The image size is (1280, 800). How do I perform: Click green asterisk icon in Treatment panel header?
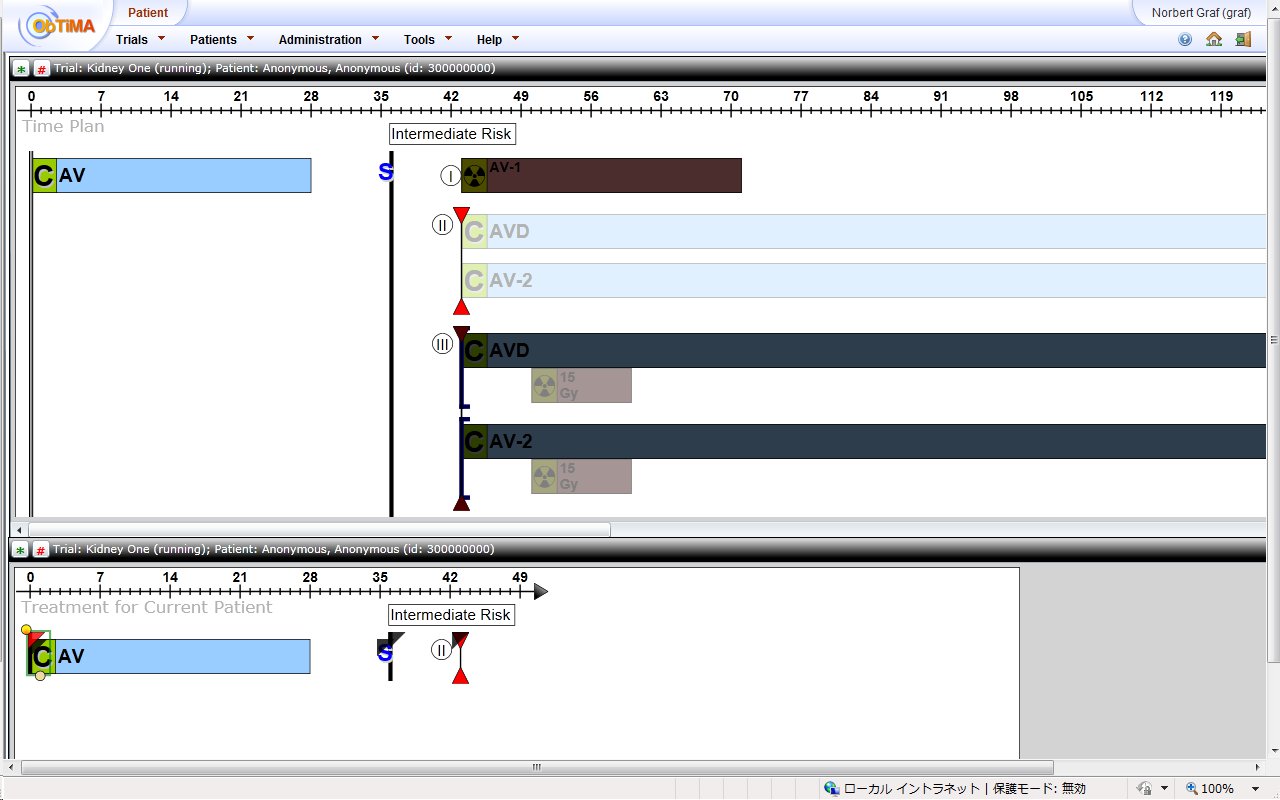(x=21, y=550)
